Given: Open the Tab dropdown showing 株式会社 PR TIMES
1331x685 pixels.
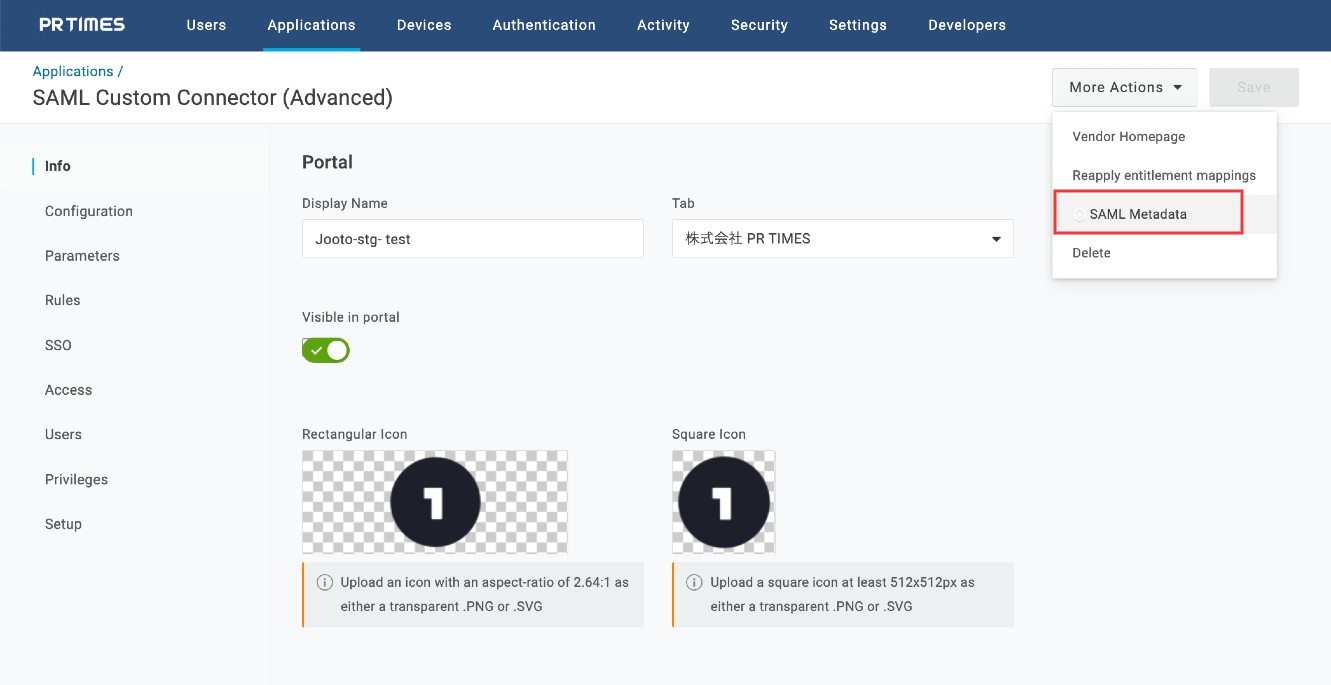Looking at the screenshot, I should pyautogui.click(x=842, y=239).
